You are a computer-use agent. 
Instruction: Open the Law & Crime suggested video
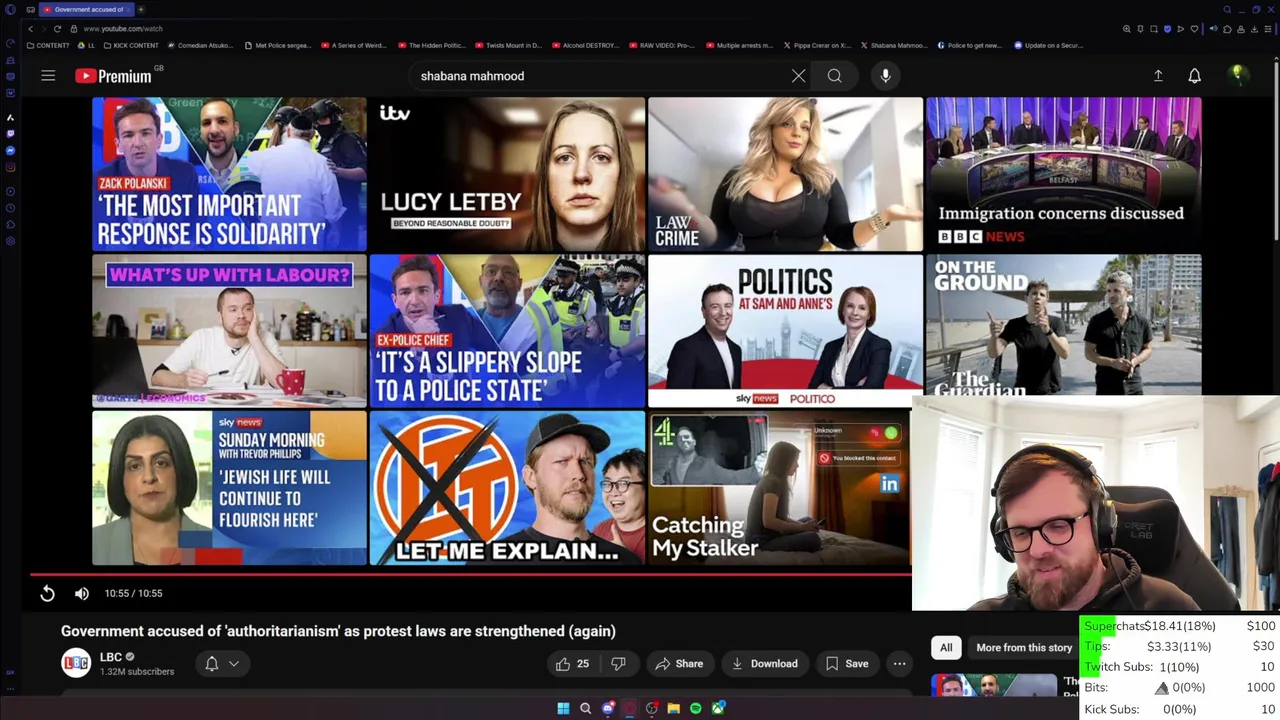(785, 174)
